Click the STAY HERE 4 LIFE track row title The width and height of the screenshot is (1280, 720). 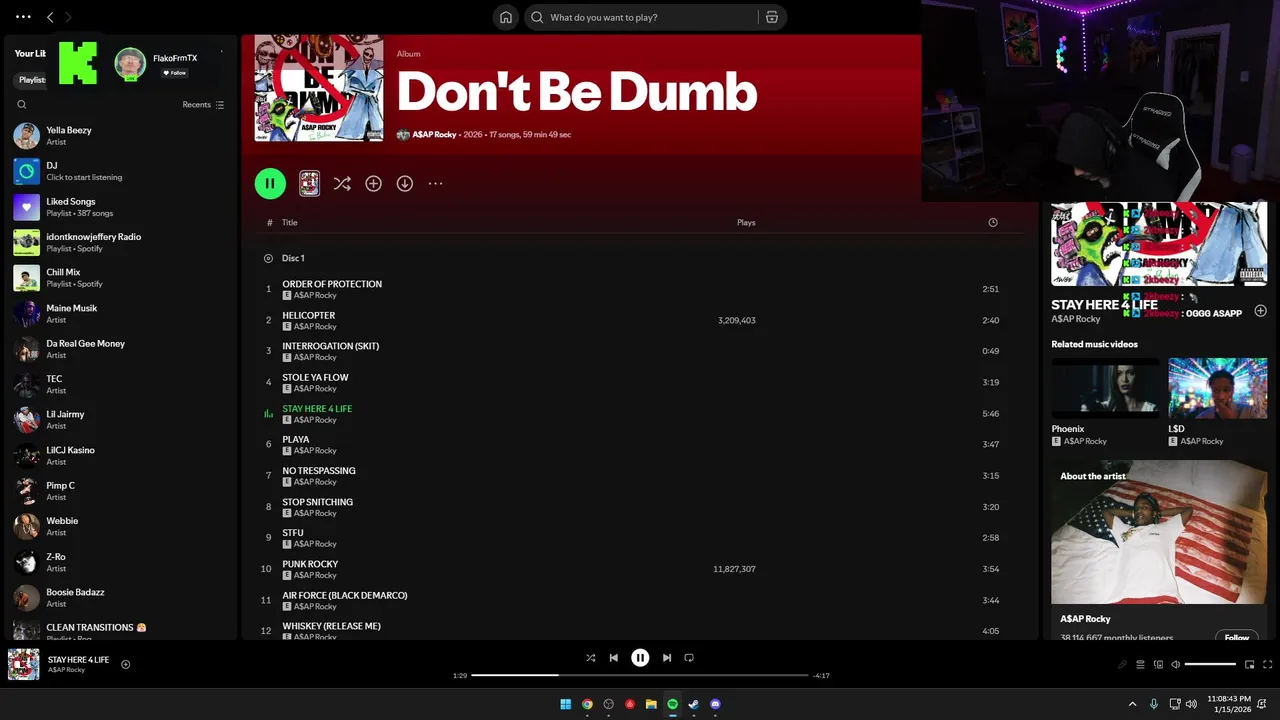click(317, 408)
